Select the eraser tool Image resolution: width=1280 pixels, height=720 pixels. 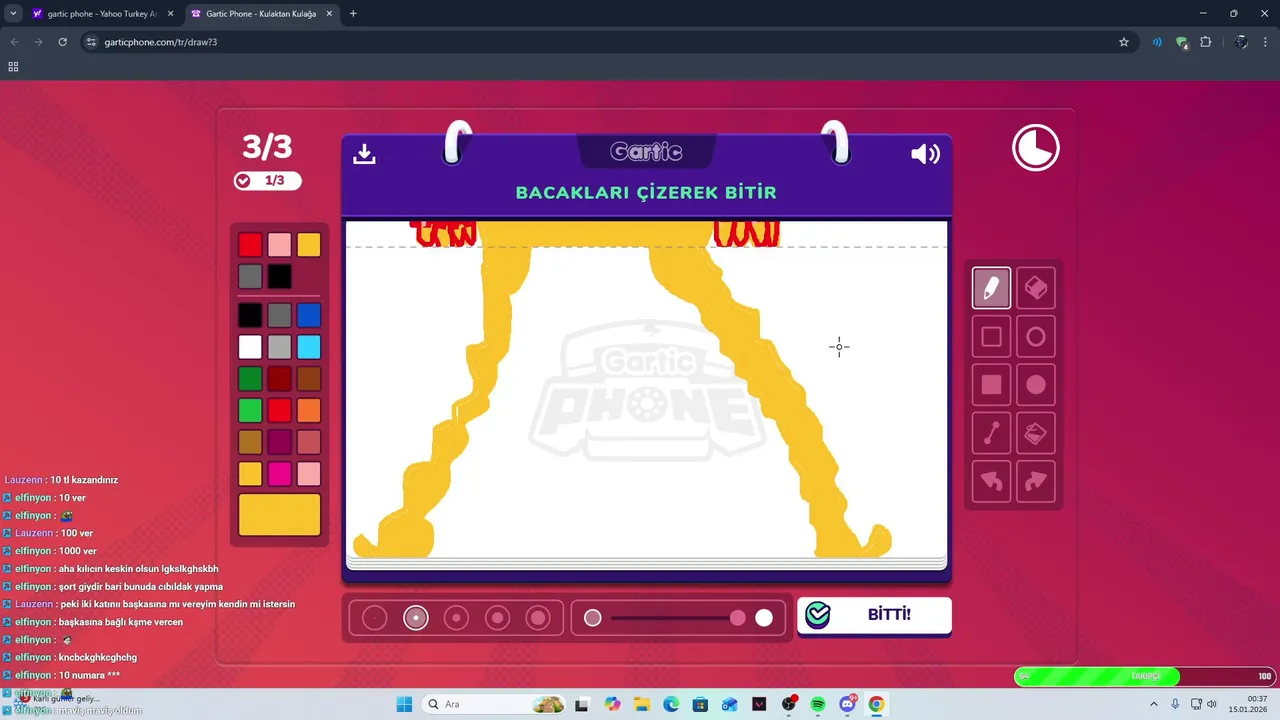1036,288
